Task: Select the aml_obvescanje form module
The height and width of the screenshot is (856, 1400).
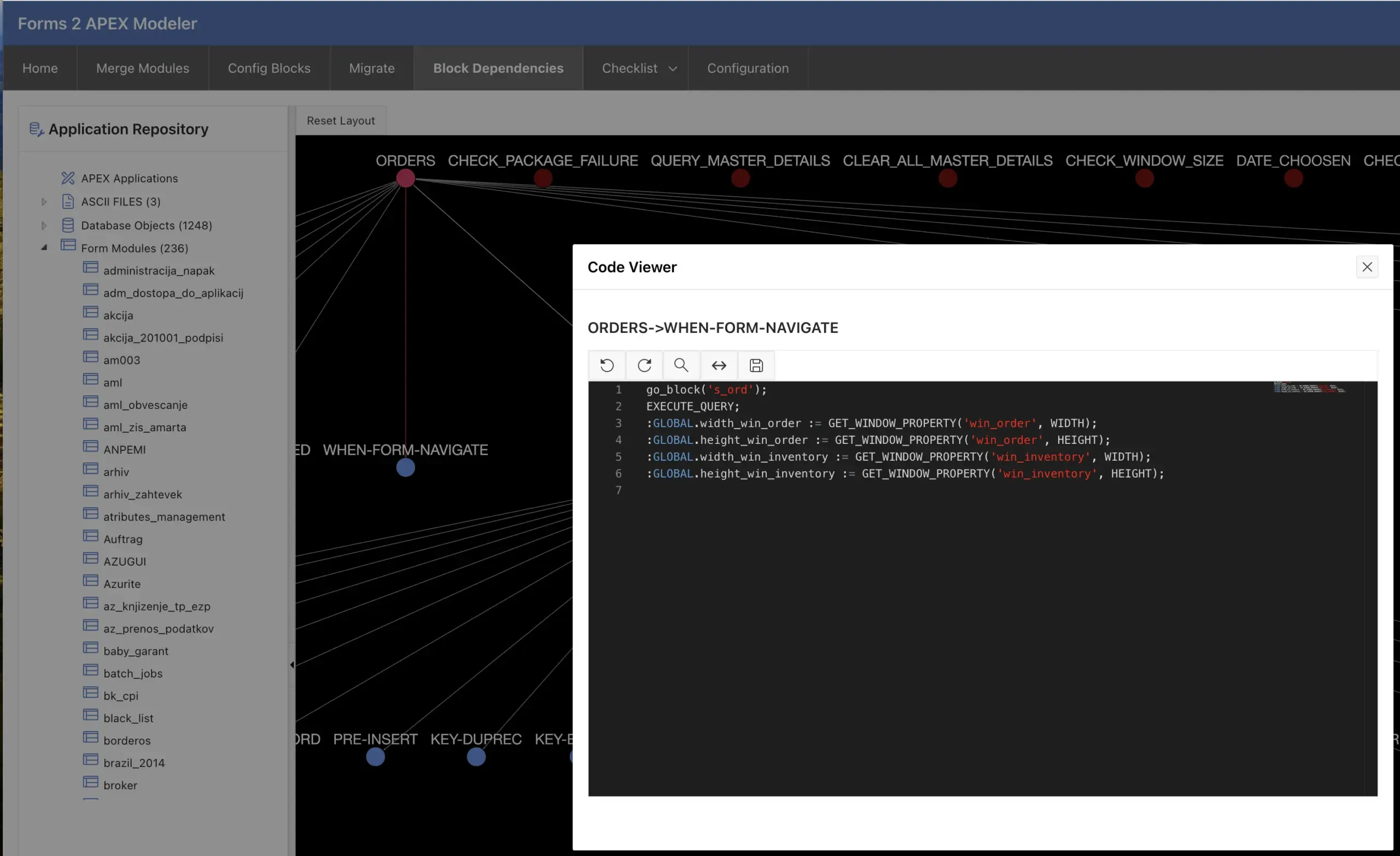Action: [x=145, y=404]
